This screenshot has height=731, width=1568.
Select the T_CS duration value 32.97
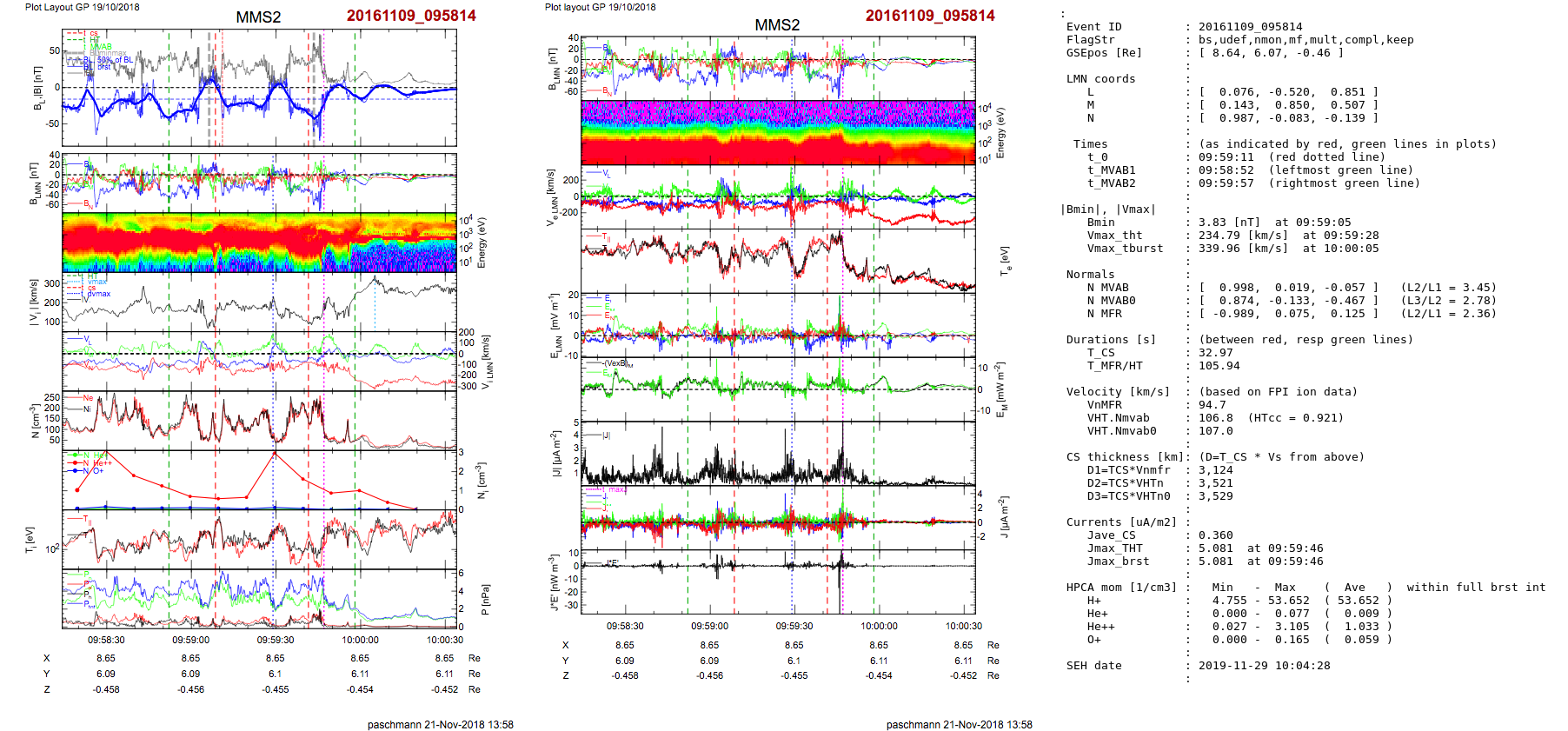(x=1215, y=353)
